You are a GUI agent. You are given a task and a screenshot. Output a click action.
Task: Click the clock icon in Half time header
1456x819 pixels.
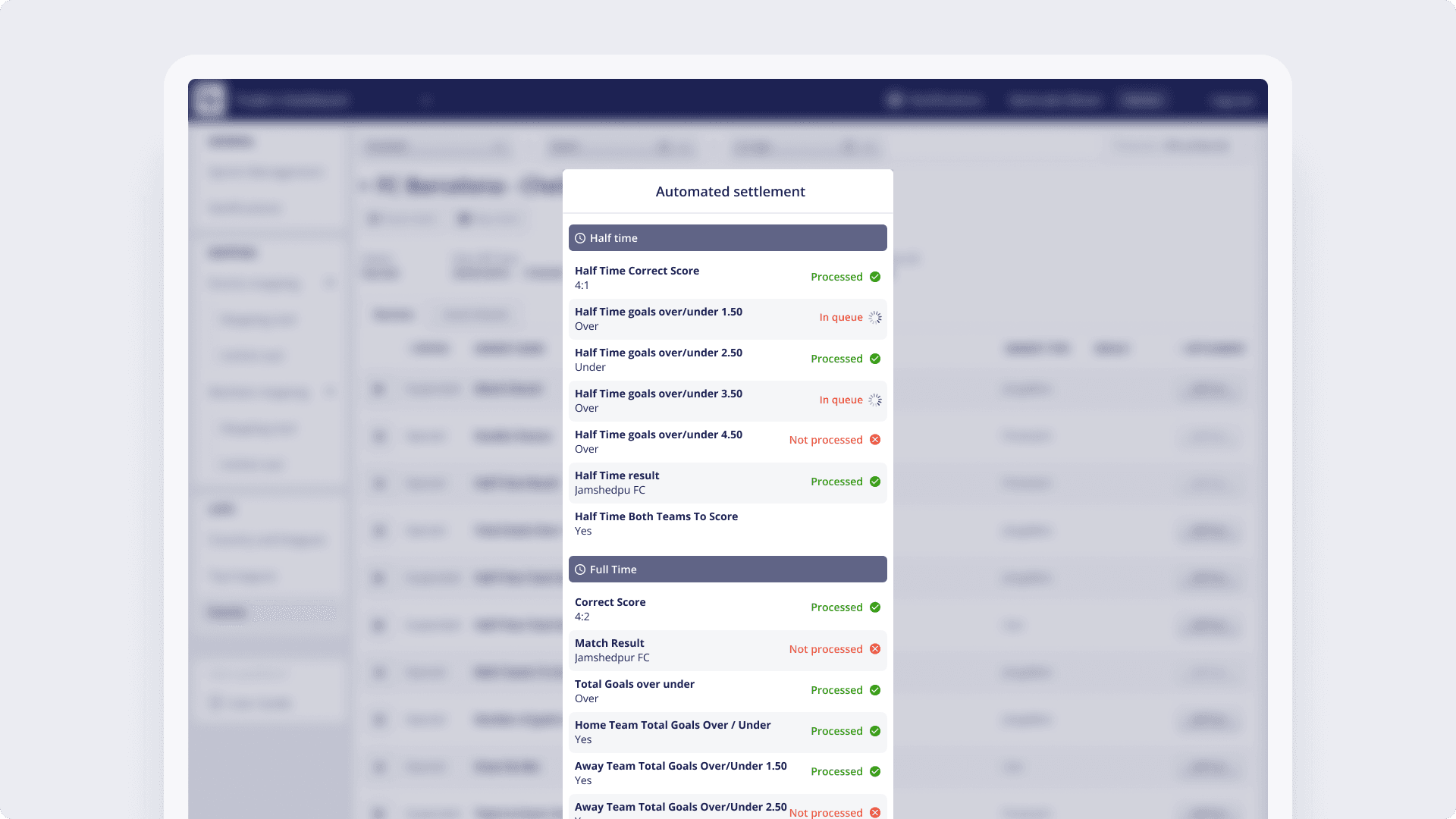(580, 238)
